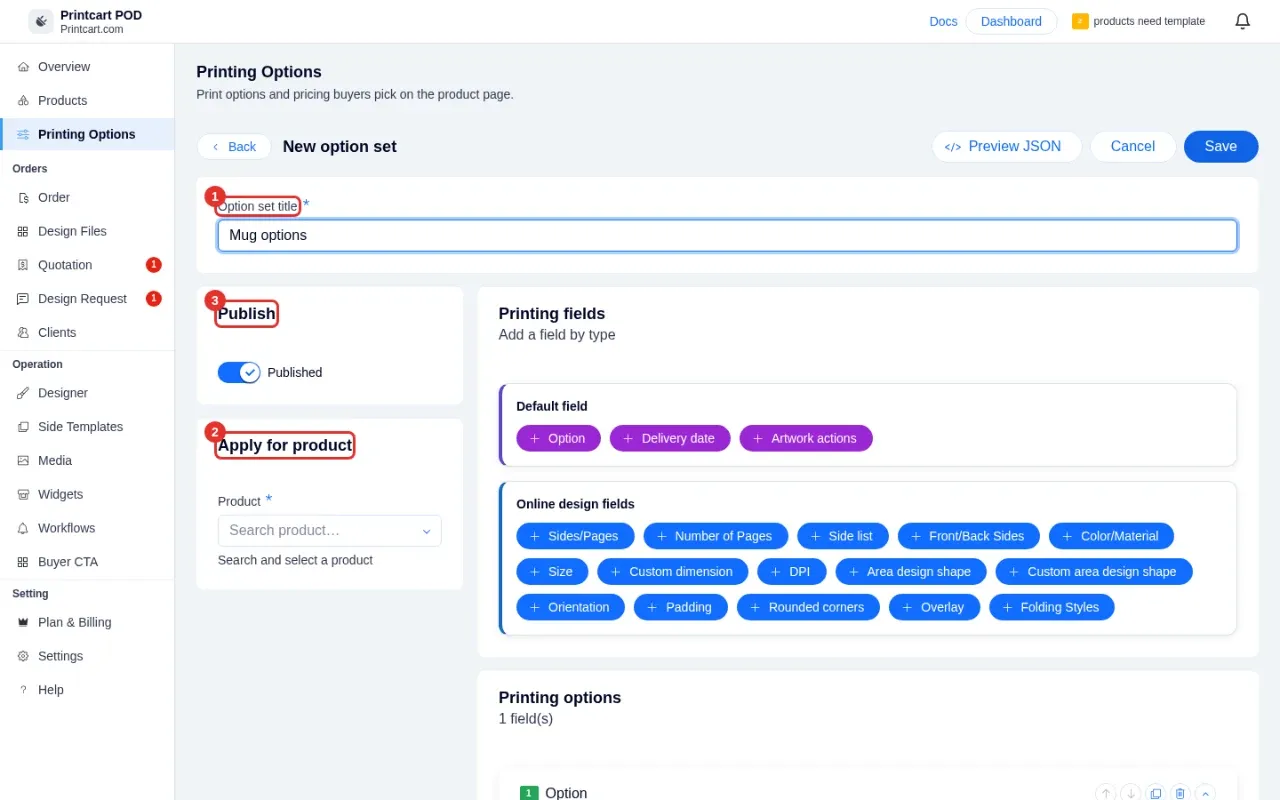
Task: Click the Designer brush icon
Action: coord(23,393)
